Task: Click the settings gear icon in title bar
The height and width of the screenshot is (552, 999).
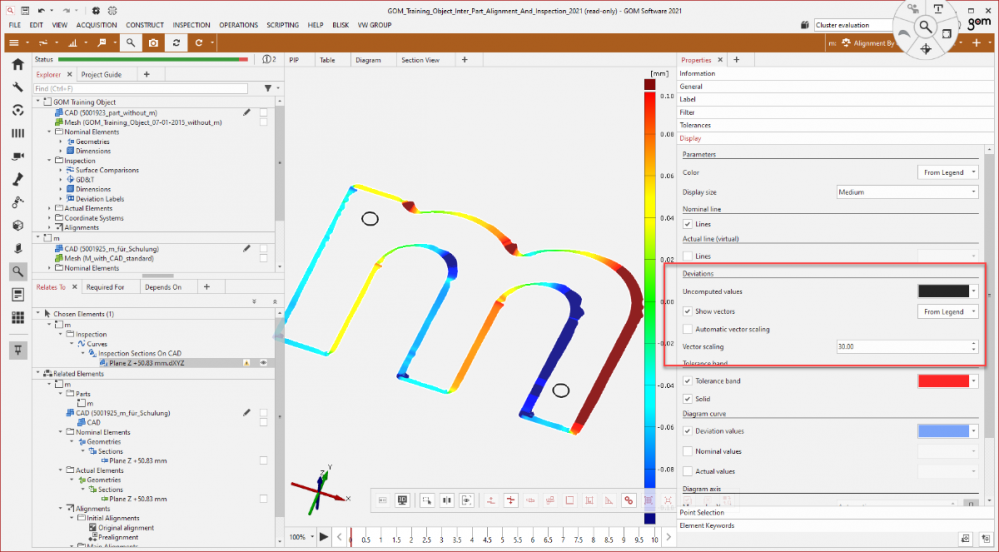Action: [x=94, y=10]
